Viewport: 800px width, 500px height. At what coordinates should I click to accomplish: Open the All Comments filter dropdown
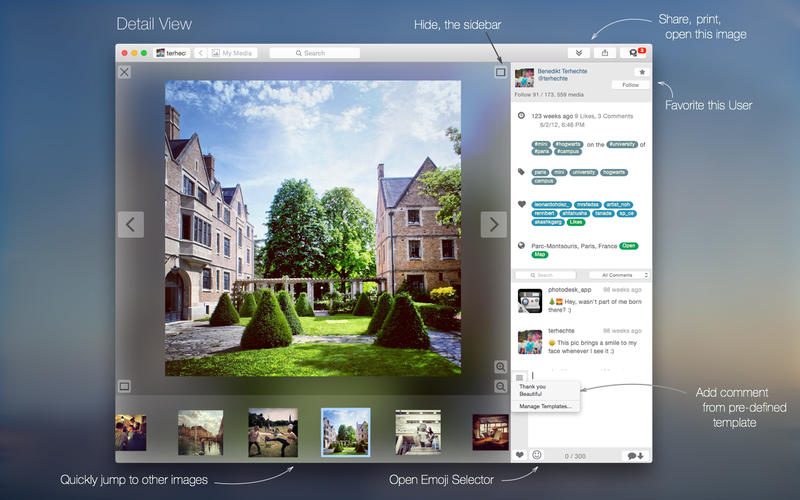(619, 274)
